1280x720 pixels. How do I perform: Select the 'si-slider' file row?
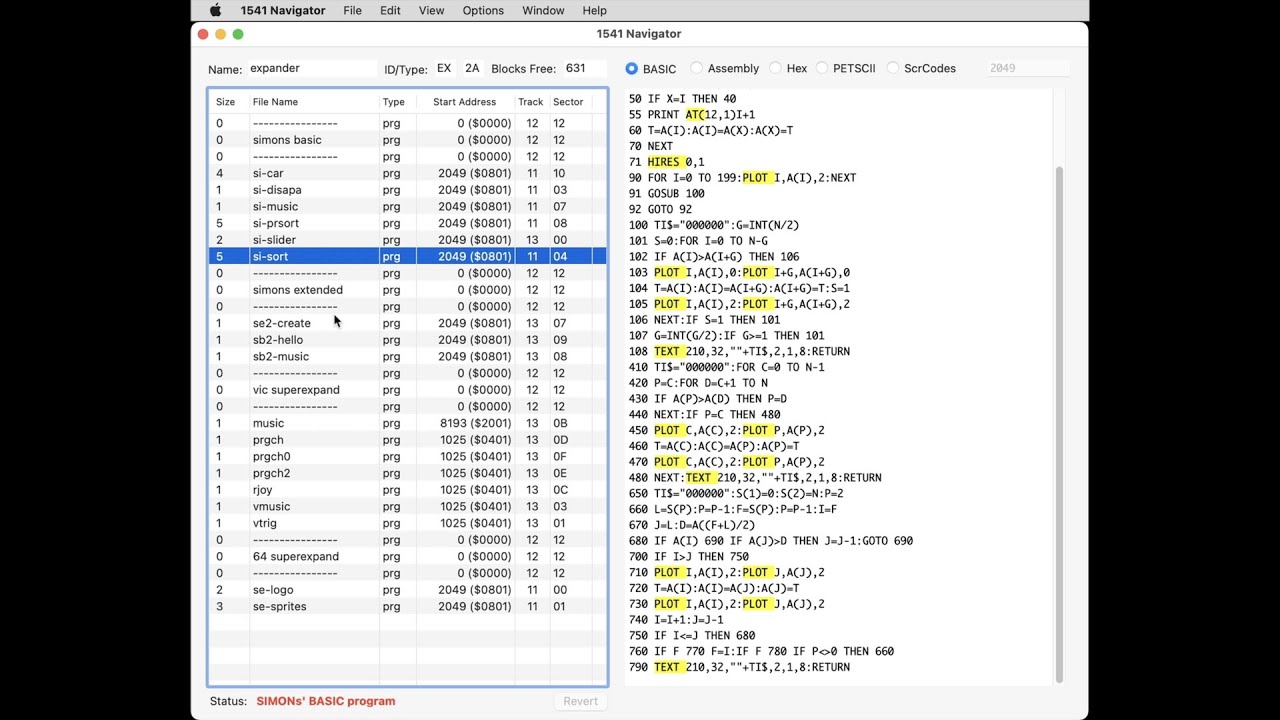tap(407, 240)
